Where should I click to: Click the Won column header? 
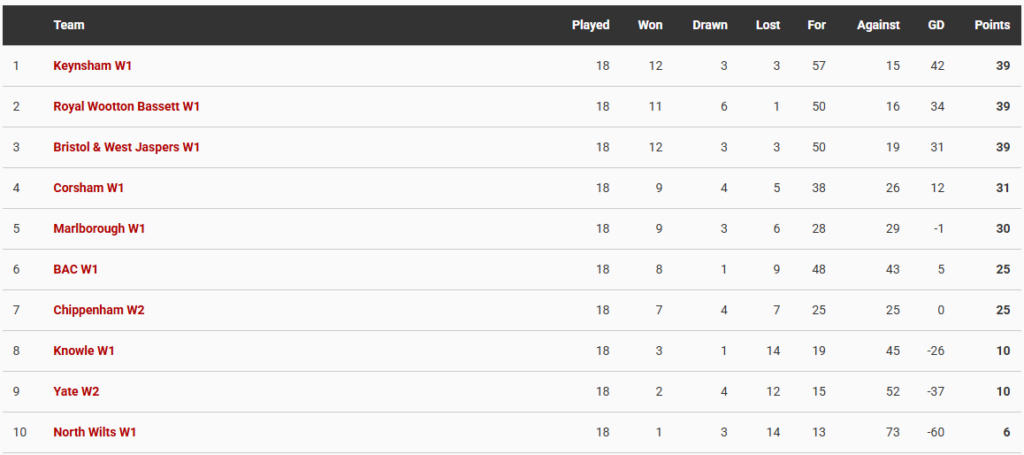(650, 25)
